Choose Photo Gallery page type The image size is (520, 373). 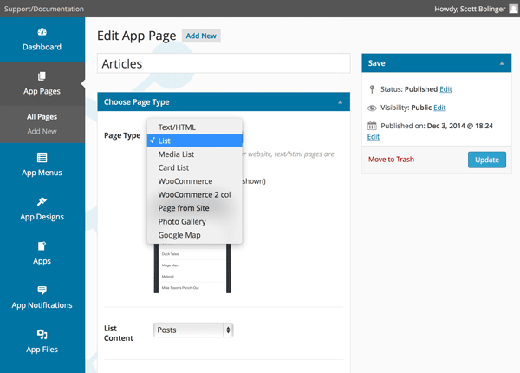[x=195, y=222]
